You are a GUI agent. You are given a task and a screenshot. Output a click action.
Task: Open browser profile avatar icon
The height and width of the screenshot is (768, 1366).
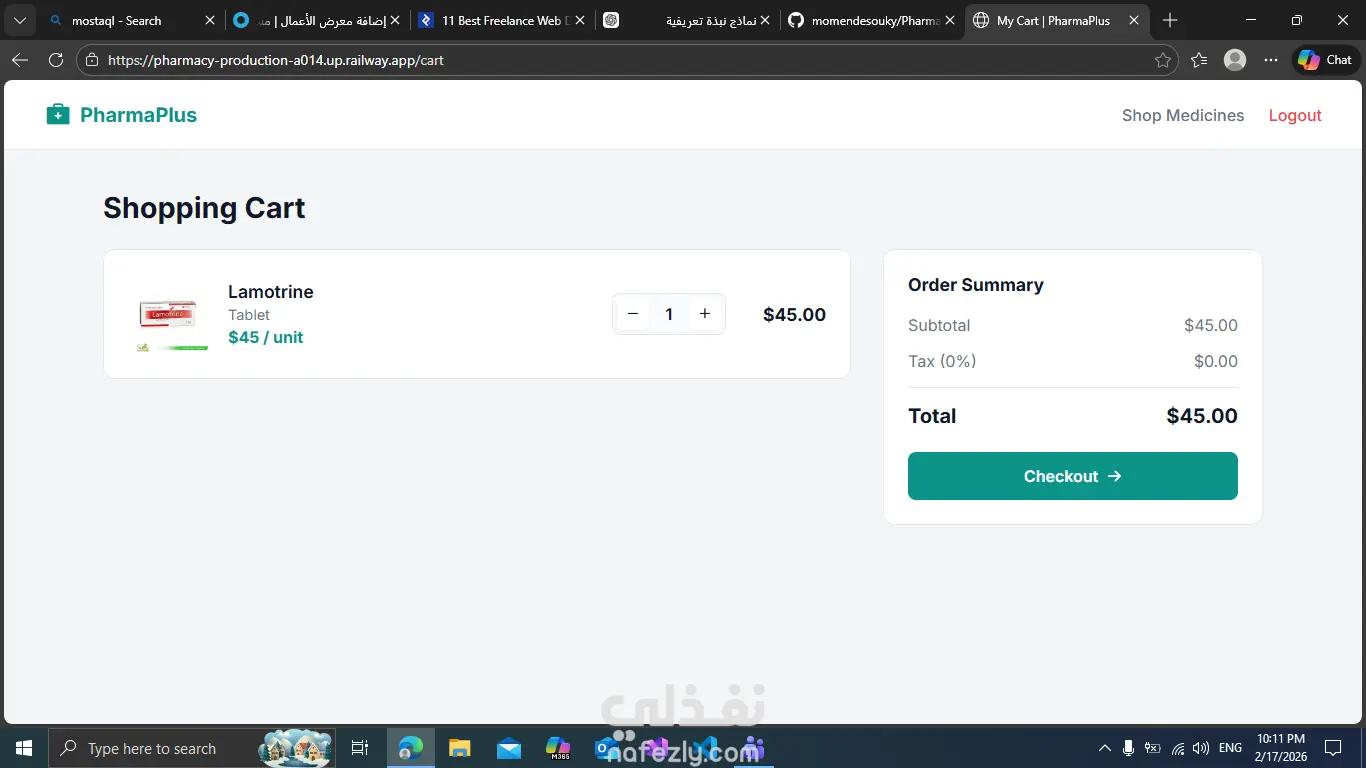pyautogui.click(x=1235, y=60)
